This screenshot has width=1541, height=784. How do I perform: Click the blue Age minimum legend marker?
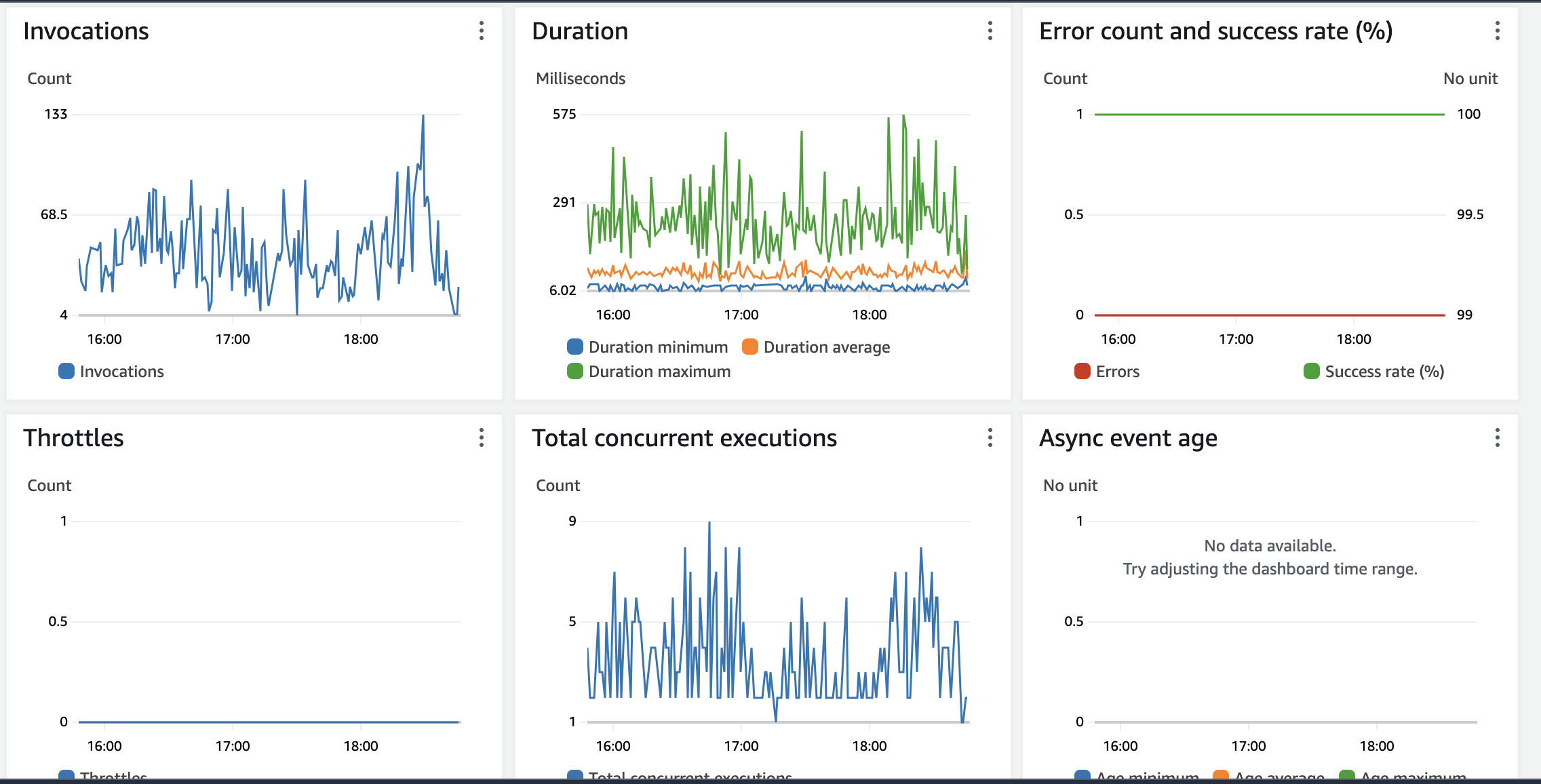tap(1082, 775)
